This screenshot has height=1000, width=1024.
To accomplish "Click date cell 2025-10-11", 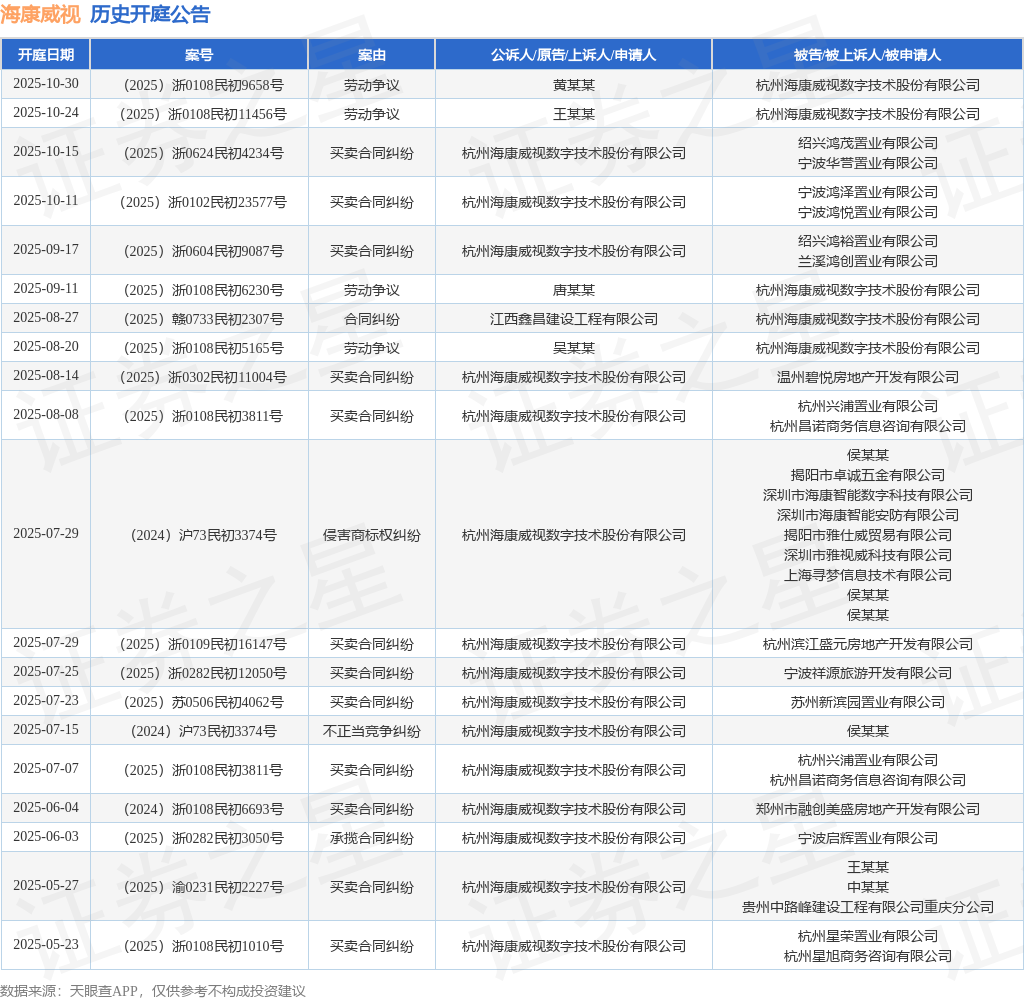I will 46,201.
